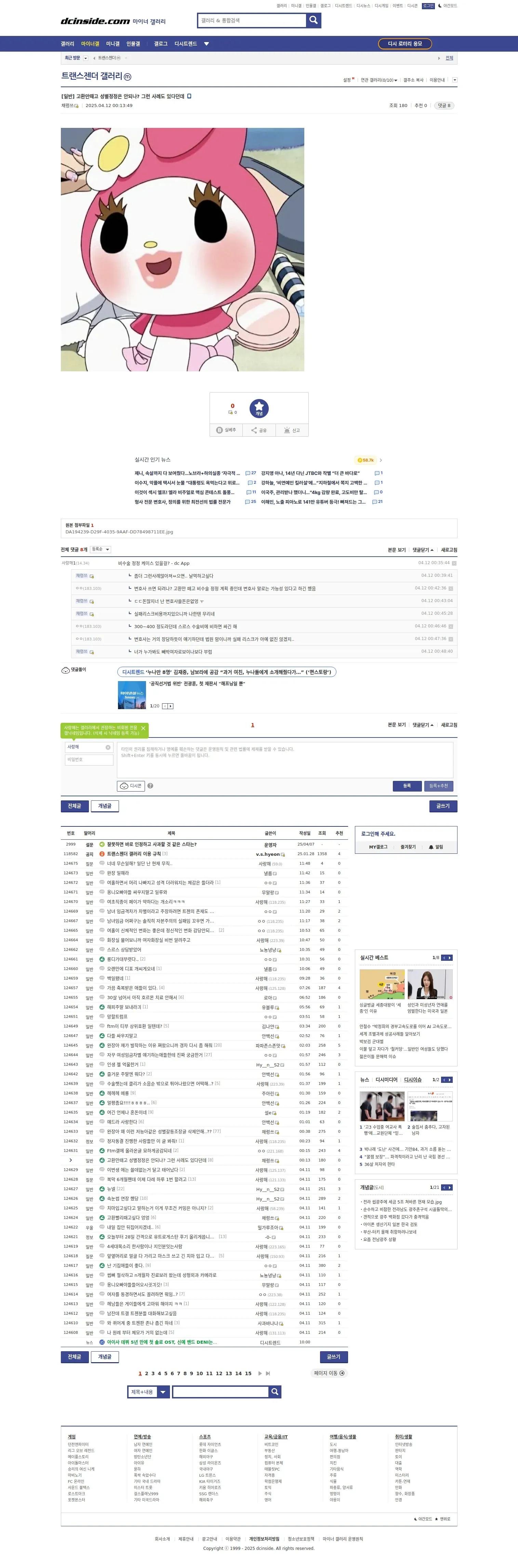Screen dimensions: 518x1568
Task: Click the 파이낸셜뉴스 news thumbnail
Action: [x=132, y=695]
